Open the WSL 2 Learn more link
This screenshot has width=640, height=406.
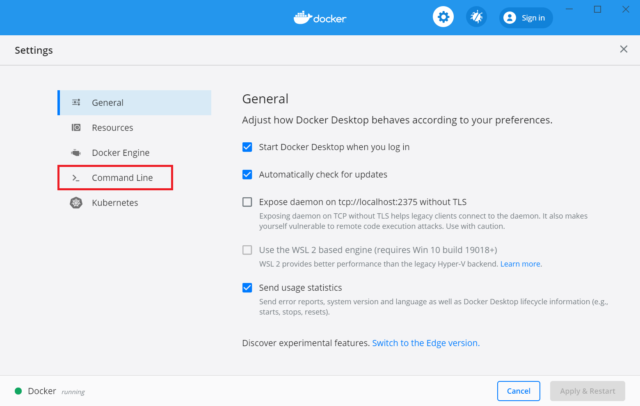tap(521, 264)
